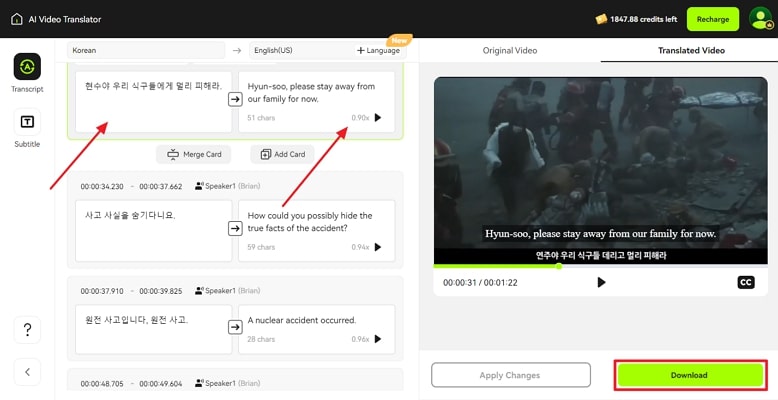Toggle closed captions on the video
778x400 pixels.
point(745,282)
